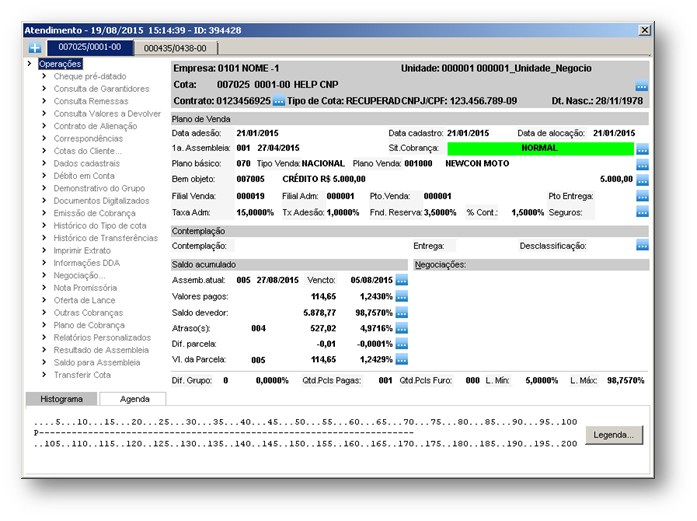Open the Histograma tab

(x=61, y=399)
